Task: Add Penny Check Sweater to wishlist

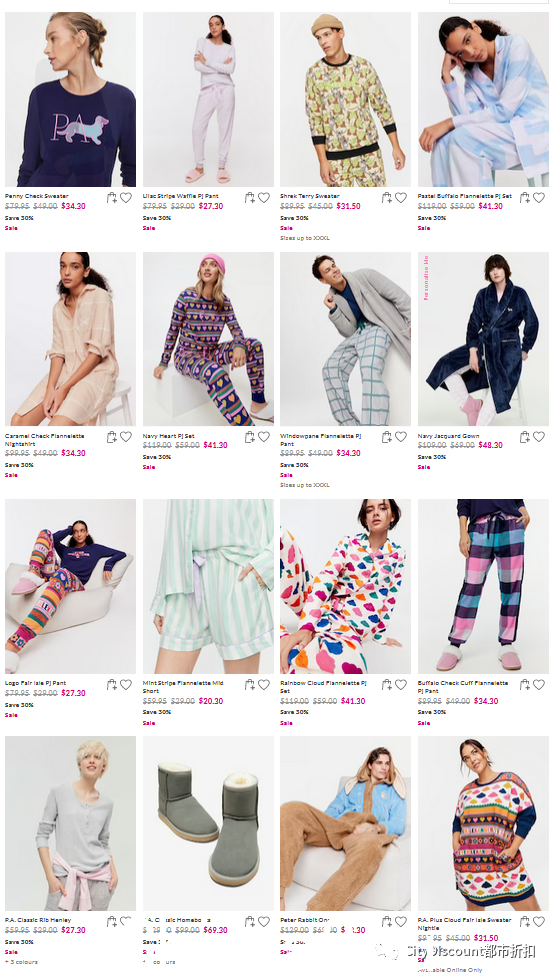Action: (126, 198)
